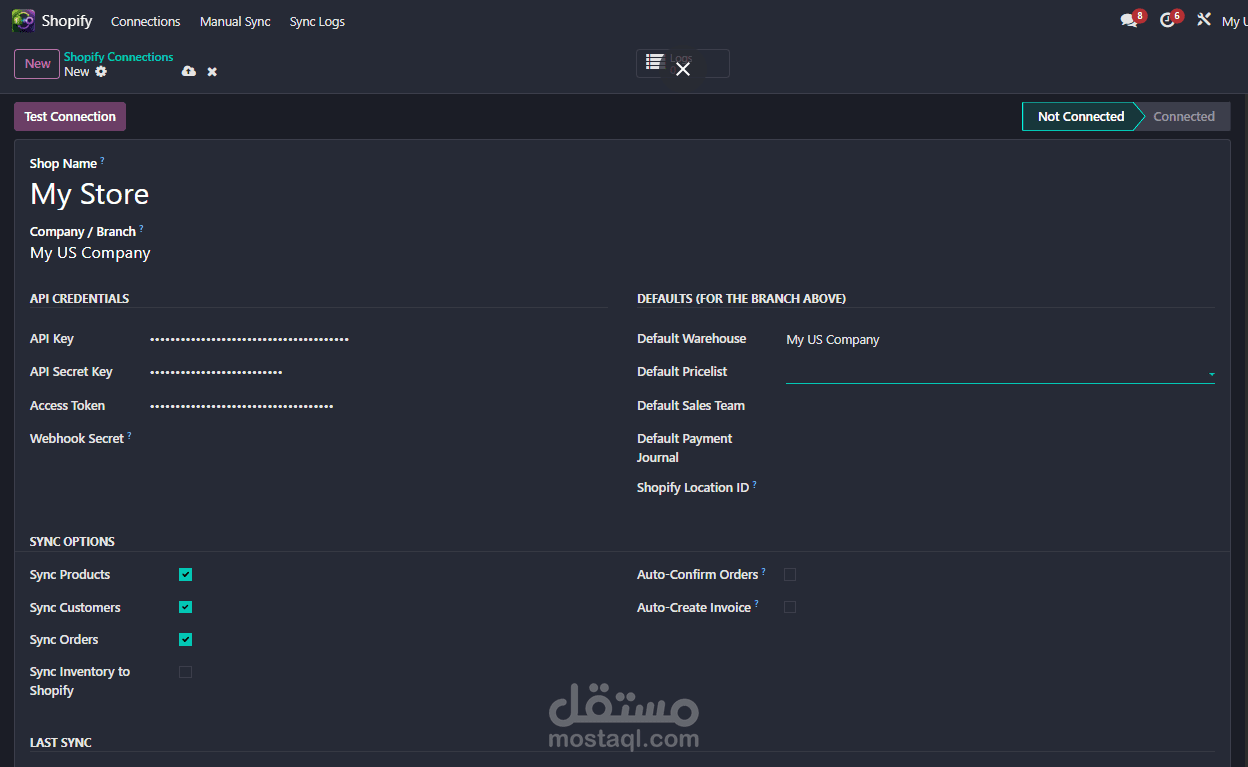1248x767 pixels.
Task: Open the Sync Logs menu
Action: tap(317, 21)
